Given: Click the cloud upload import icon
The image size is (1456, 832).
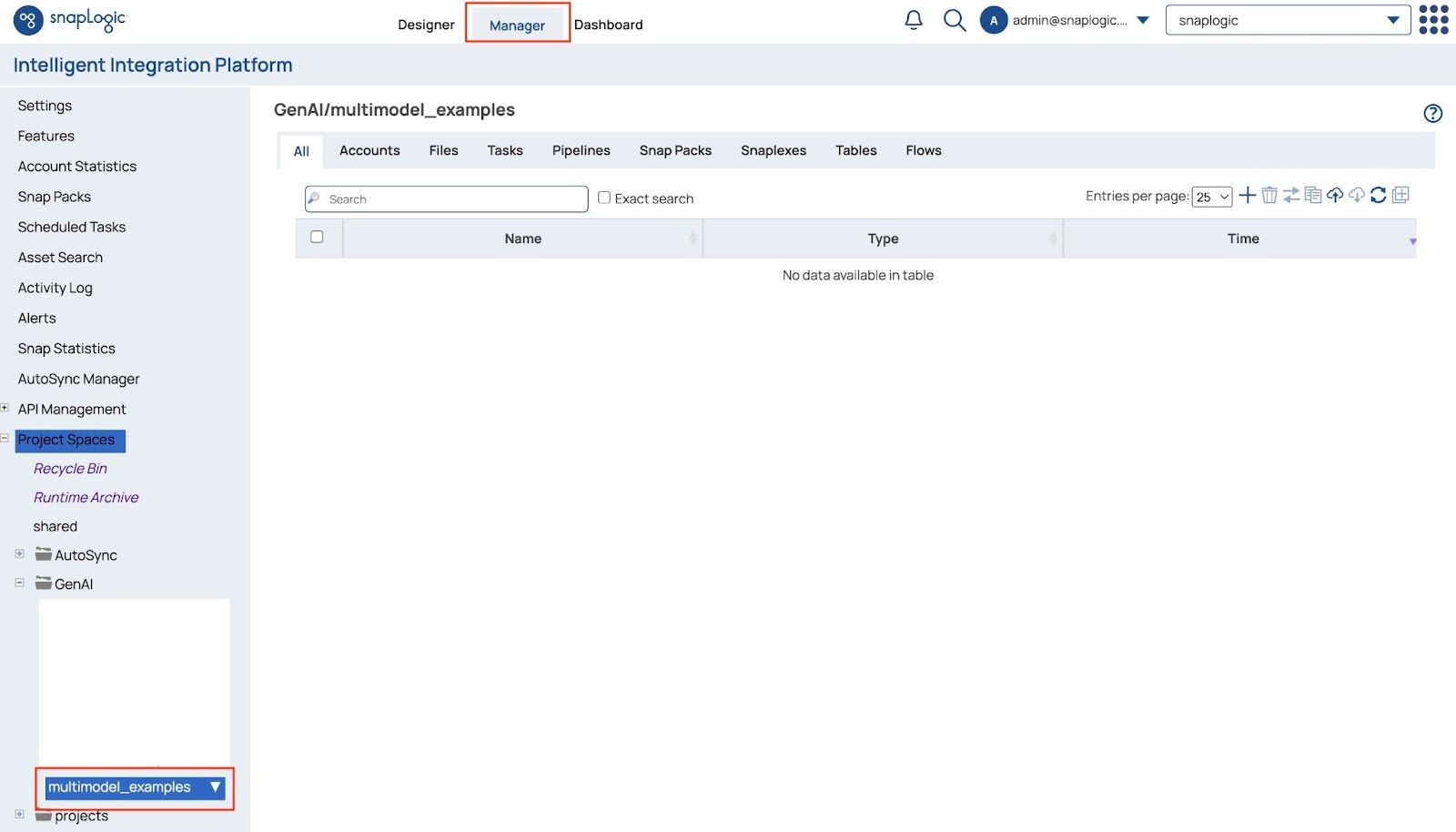Looking at the screenshot, I should 1334,195.
